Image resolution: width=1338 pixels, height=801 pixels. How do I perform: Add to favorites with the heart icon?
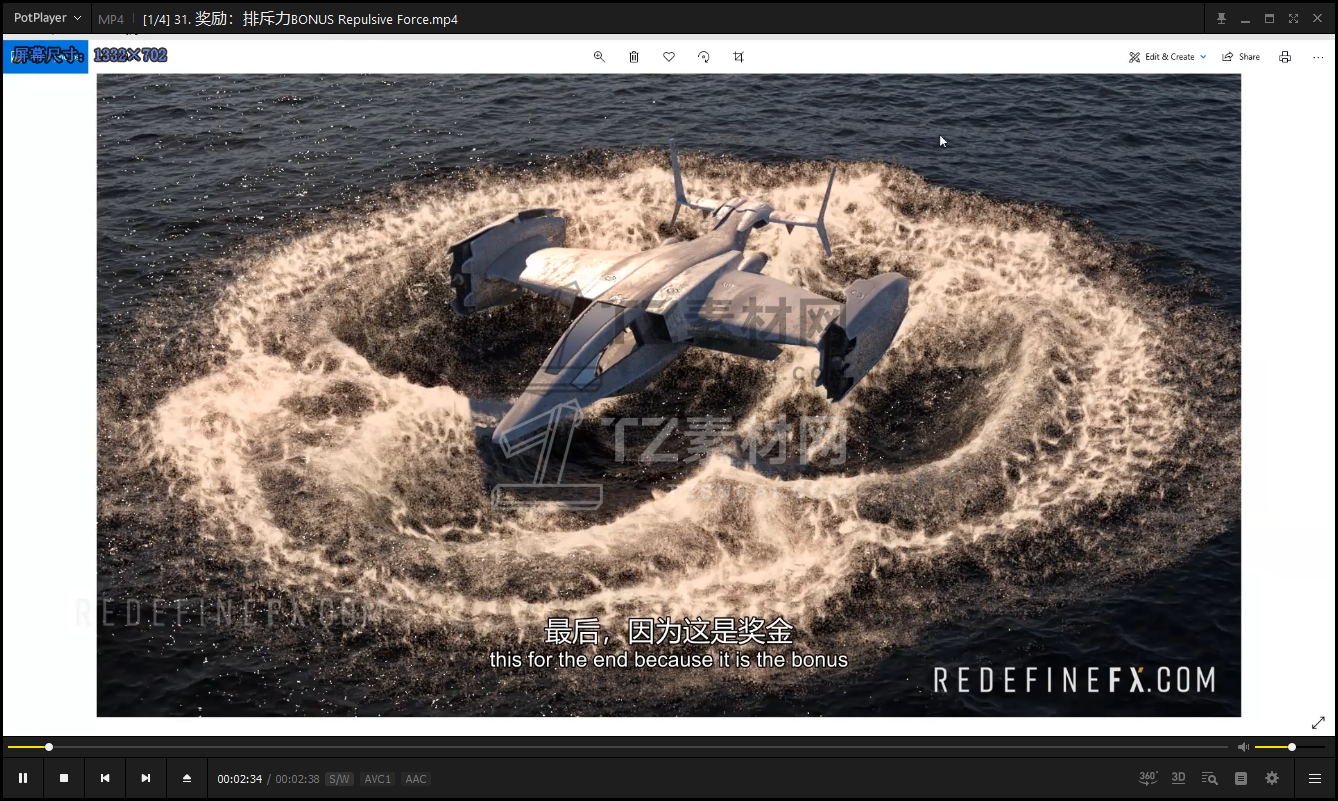click(669, 57)
